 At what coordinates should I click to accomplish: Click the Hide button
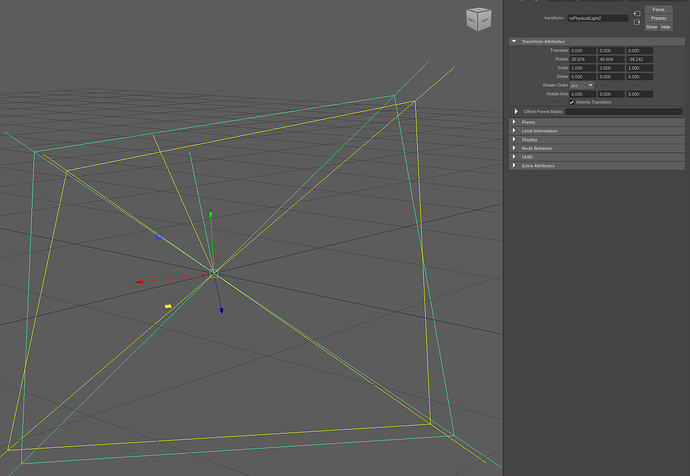665,27
